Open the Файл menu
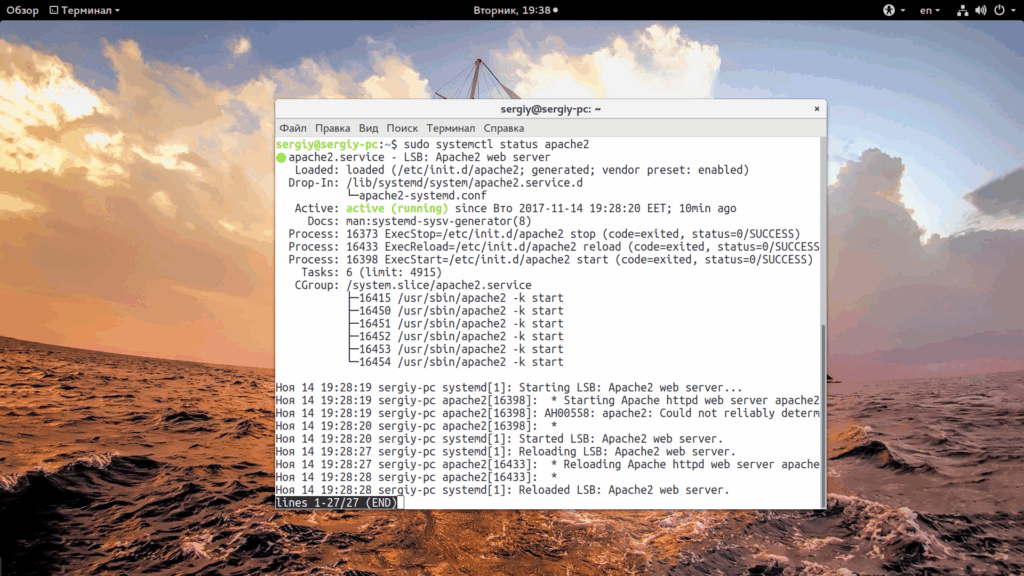1024x576 pixels. point(293,128)
